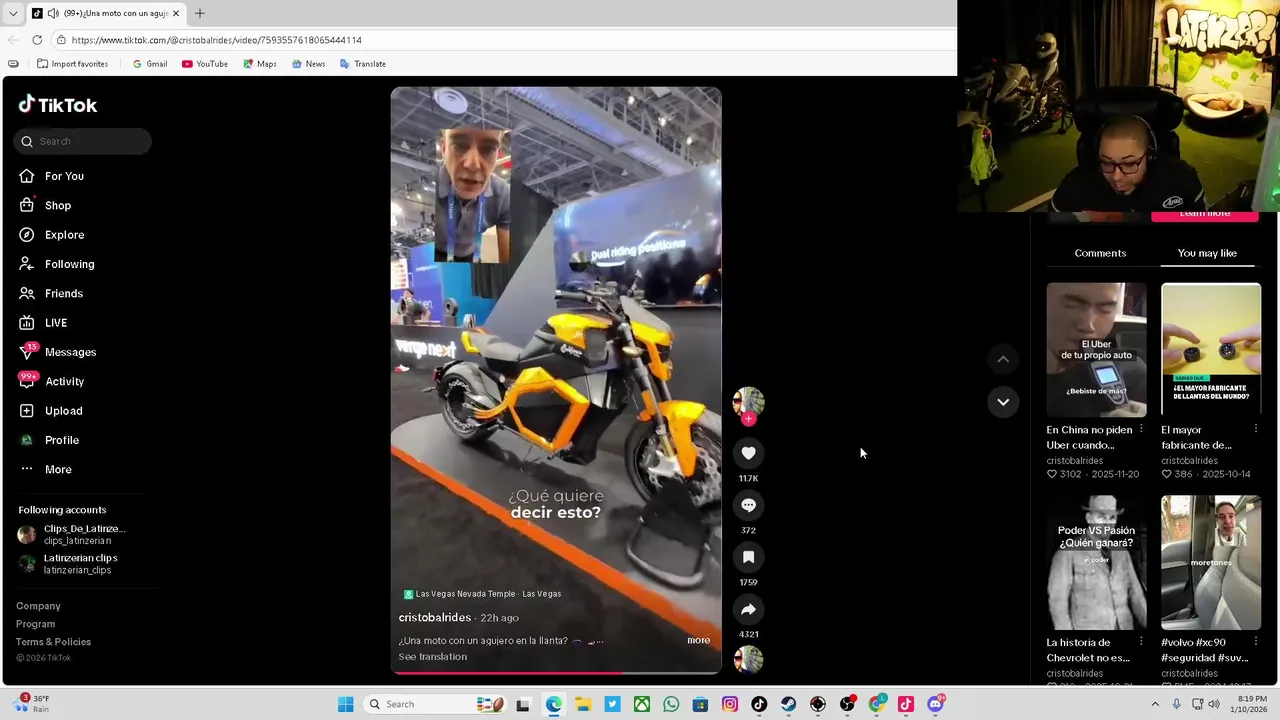Image resolution: width=1280 pixels, height=720 pixels.
Task: Open the 'moretones' Volvo video thumbnail
Action: (1211, 563)
